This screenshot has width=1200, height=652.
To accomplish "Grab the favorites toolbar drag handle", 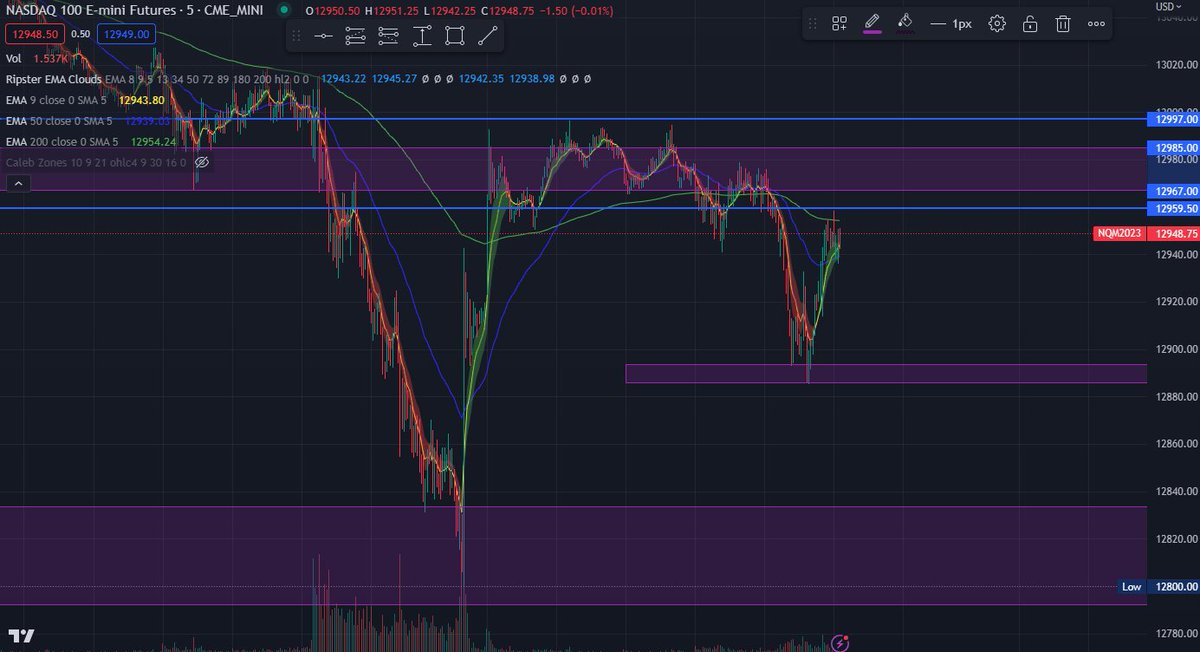I will click(297, 36).
